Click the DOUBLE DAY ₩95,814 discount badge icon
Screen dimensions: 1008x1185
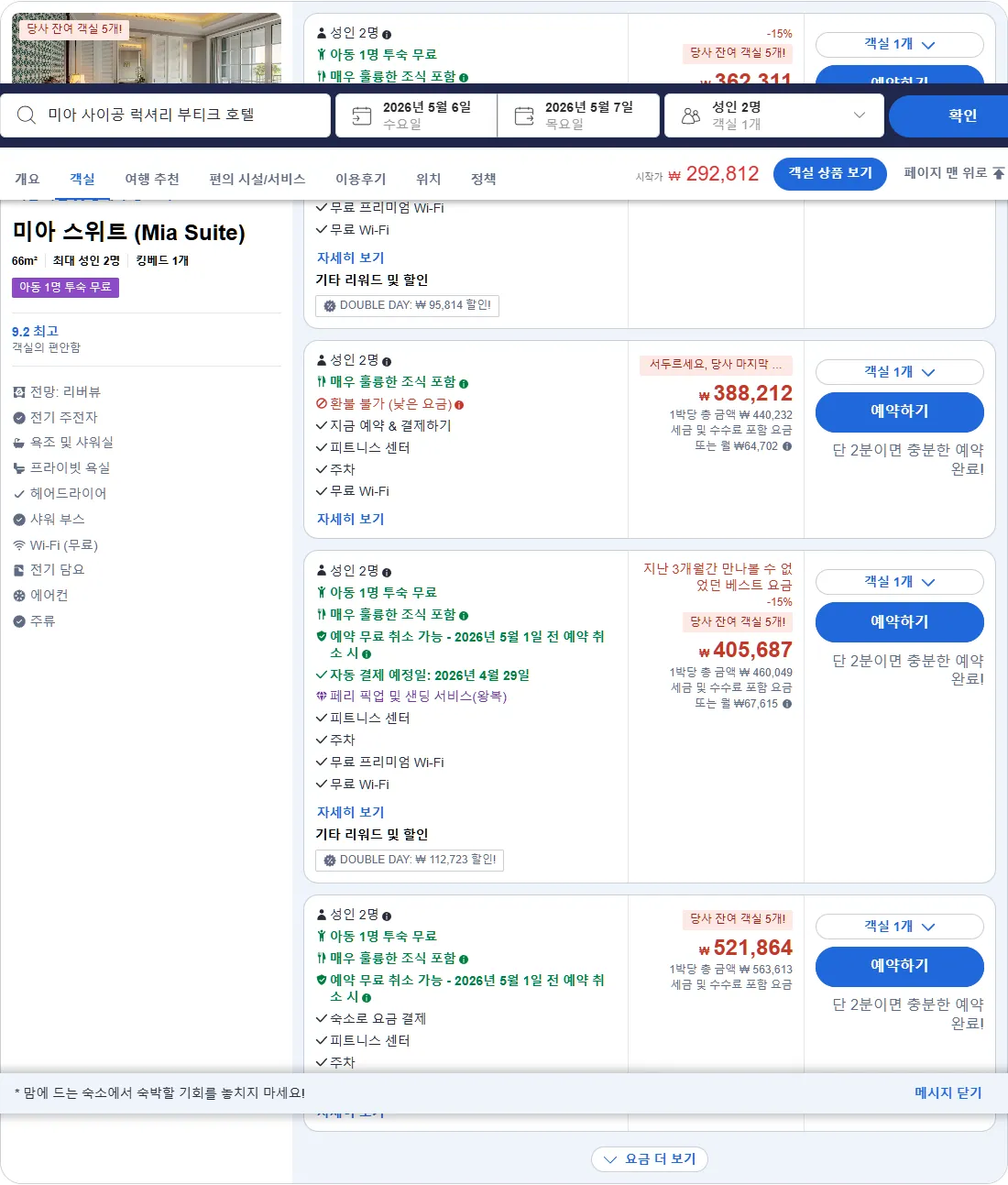coord(330,306)
